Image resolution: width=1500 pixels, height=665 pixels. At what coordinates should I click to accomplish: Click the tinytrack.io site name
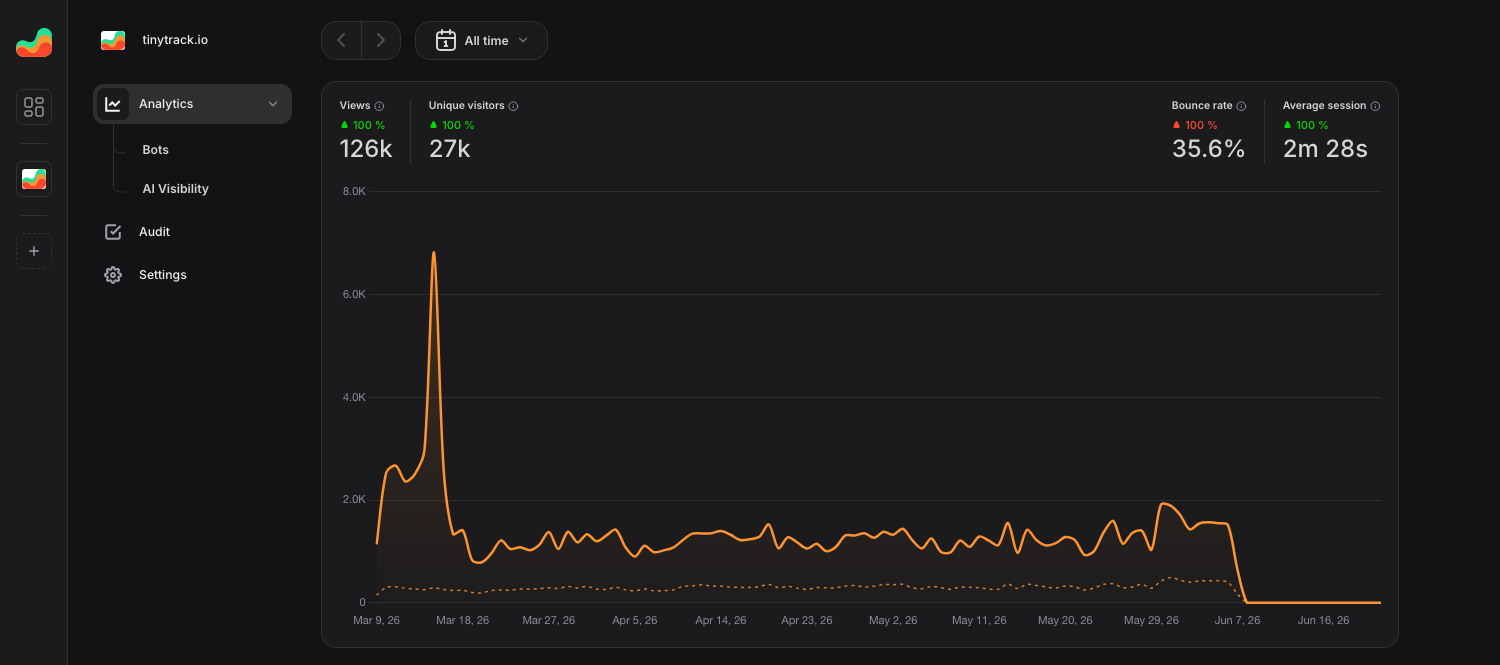(x=175, y=41)
